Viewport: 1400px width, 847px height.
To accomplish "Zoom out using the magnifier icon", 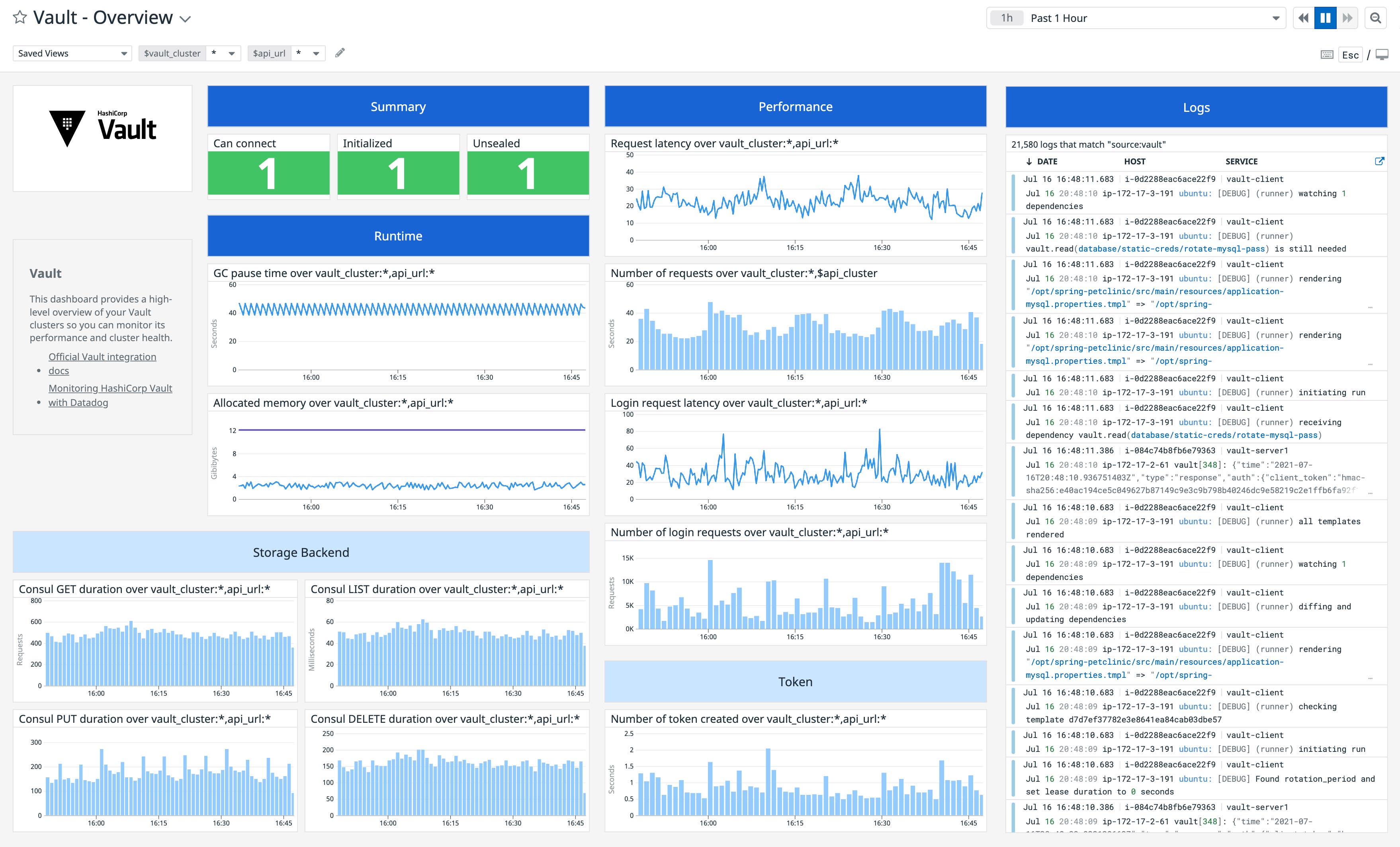I will point(1376,17).
